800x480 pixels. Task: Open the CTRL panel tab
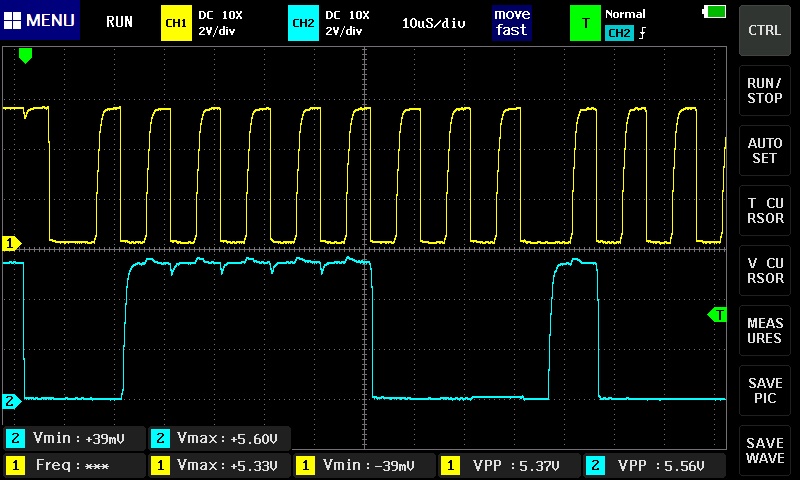coord(764,31)
